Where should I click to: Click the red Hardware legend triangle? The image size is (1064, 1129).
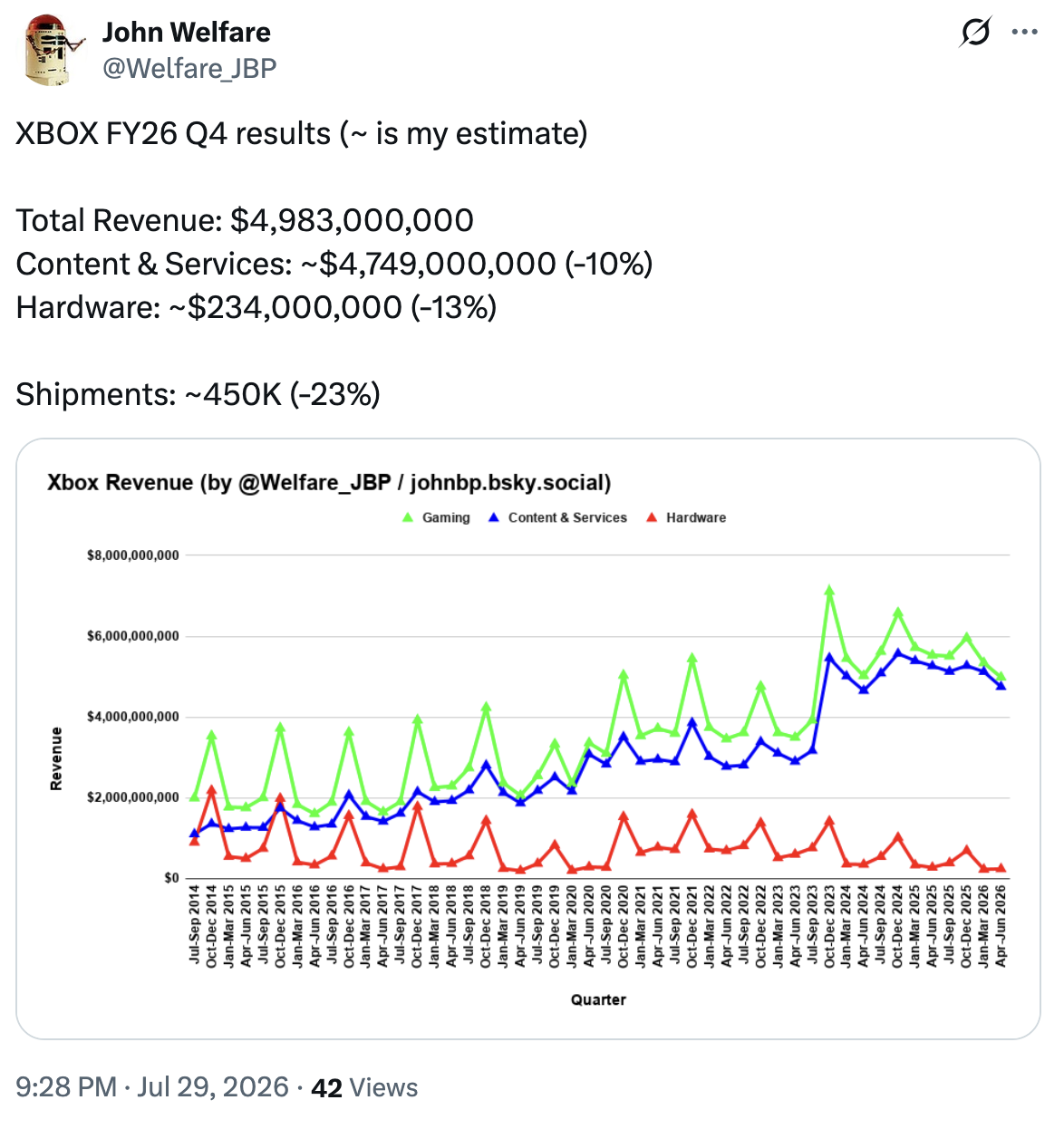pyautogui.click(x=652, y=517)
